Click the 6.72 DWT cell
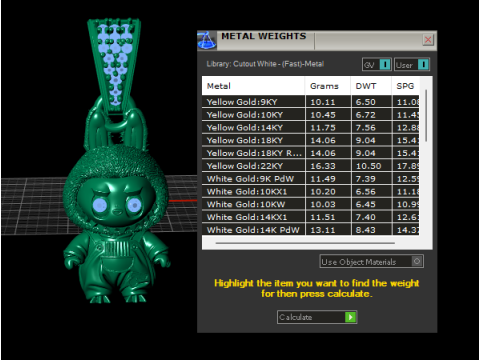The image size is (480, 360). point(371,115)
